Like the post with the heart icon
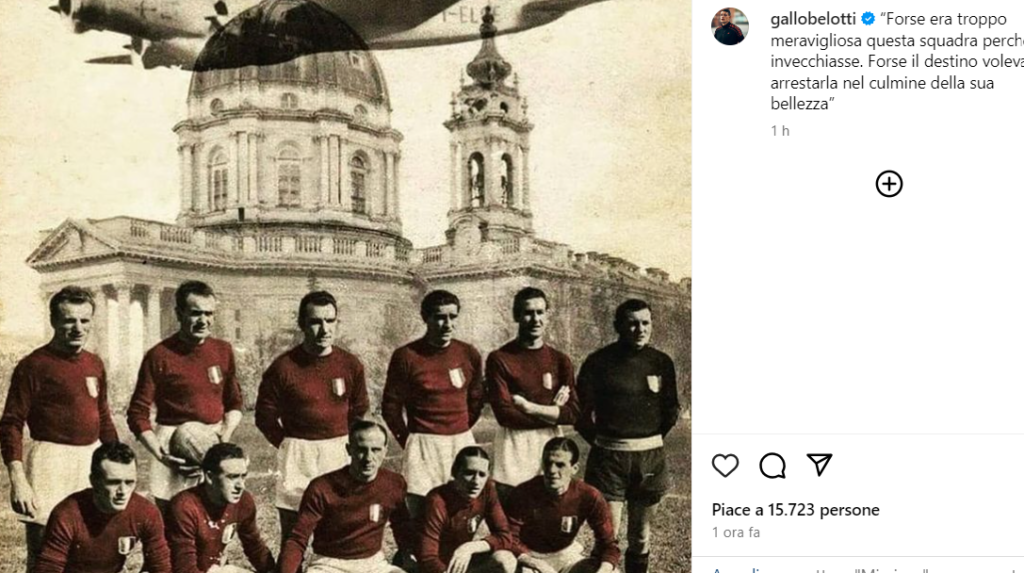Image resolution: width=1024 pixels, height=573 pixels. 725,465
